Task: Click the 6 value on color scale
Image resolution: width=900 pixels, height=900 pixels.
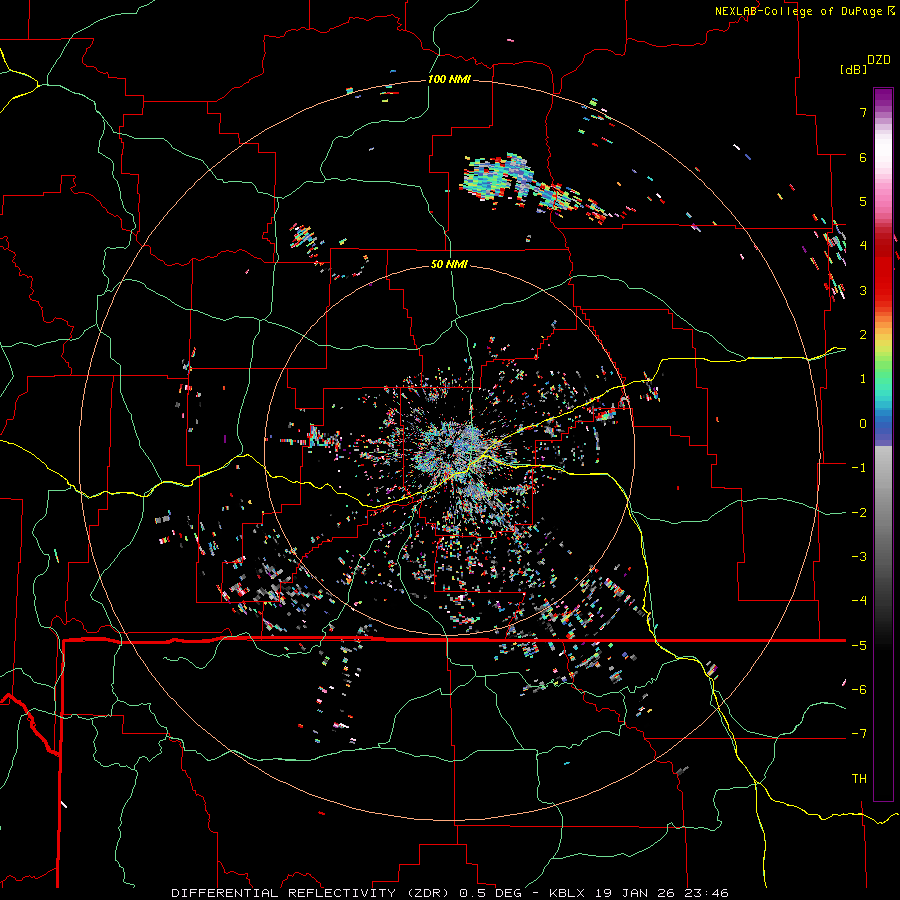Action: tap(863, 157)
